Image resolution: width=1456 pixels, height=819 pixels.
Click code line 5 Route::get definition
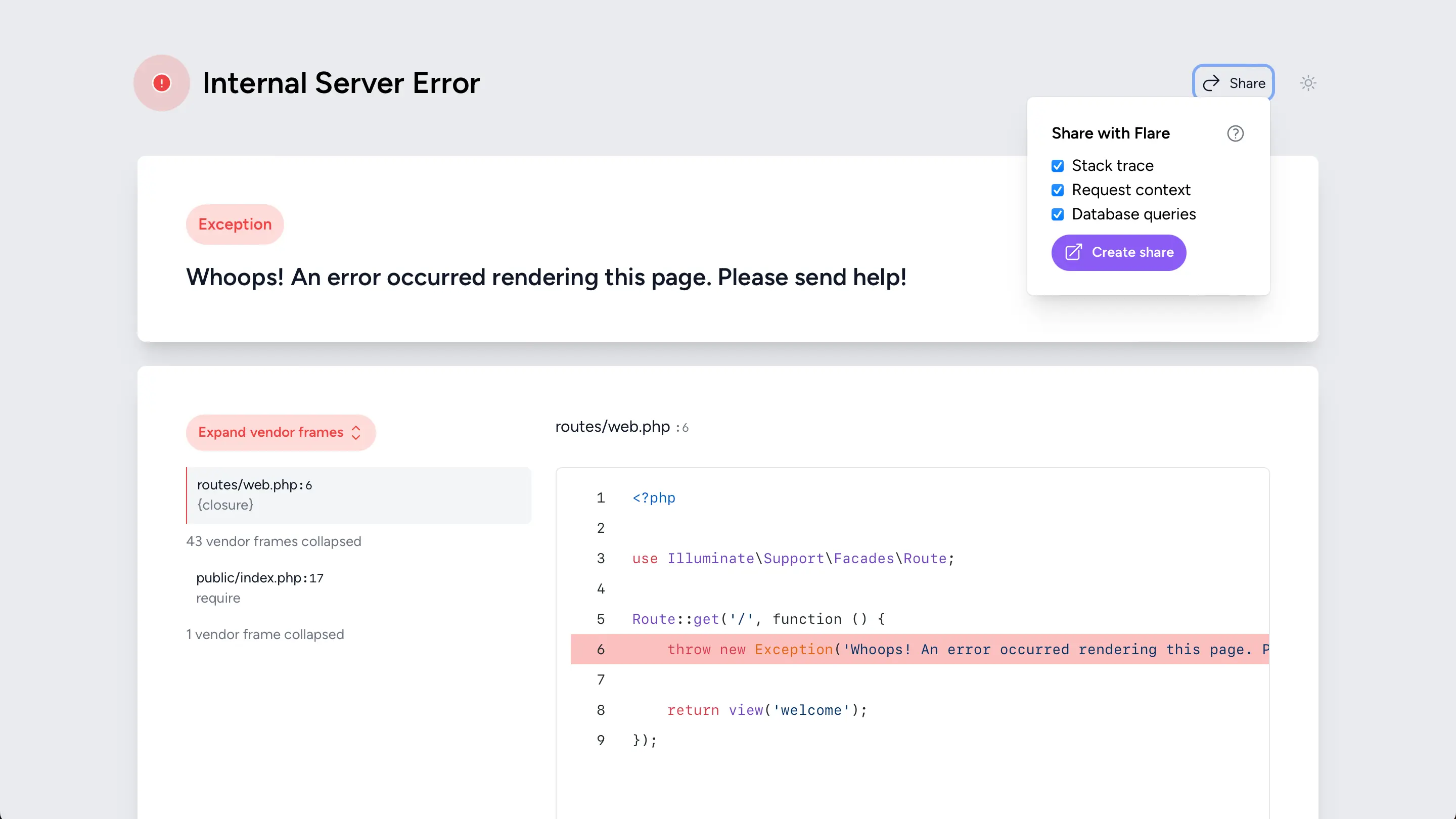click(758, 619)
